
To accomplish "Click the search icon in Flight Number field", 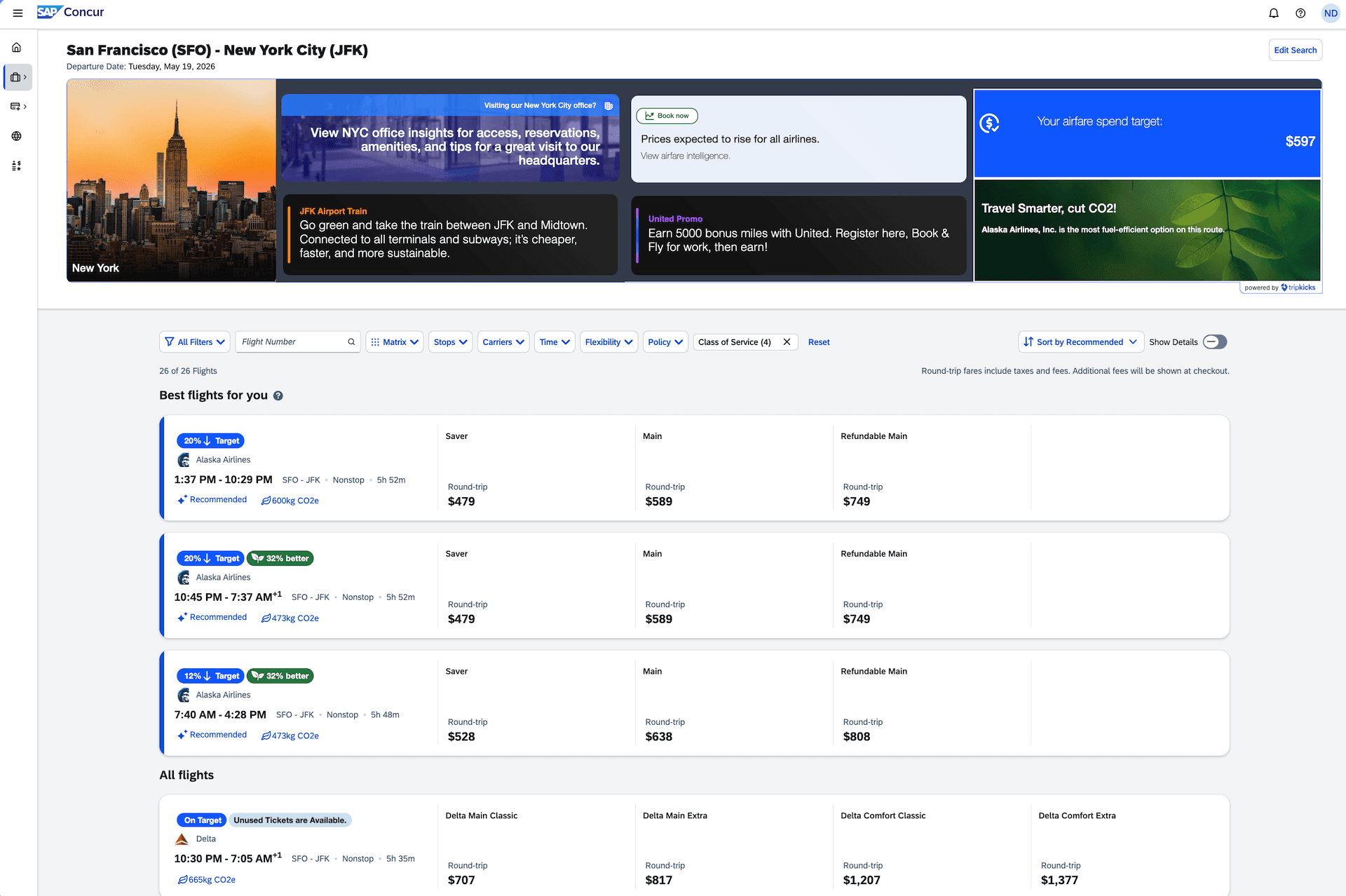I will pyautogui.click(x=351, y=342).
